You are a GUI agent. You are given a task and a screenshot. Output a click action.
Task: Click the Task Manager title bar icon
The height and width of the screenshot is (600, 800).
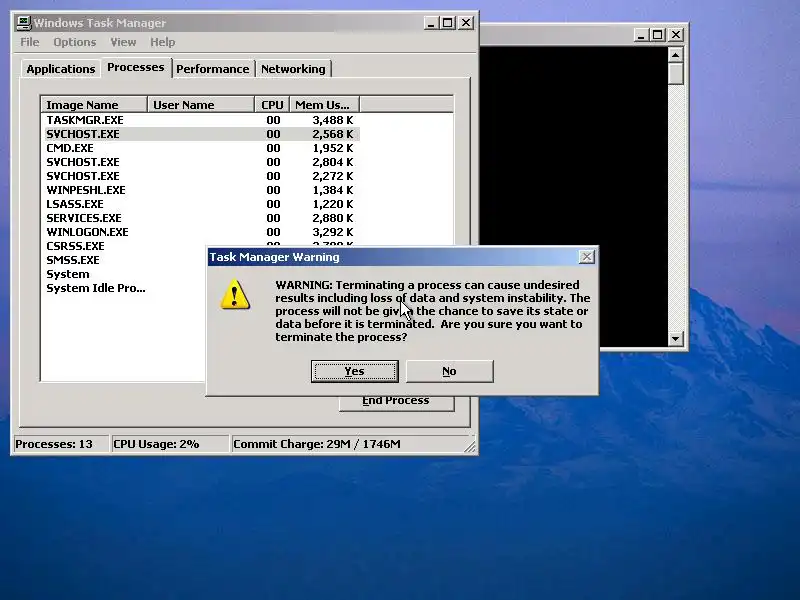coord(23,23)
